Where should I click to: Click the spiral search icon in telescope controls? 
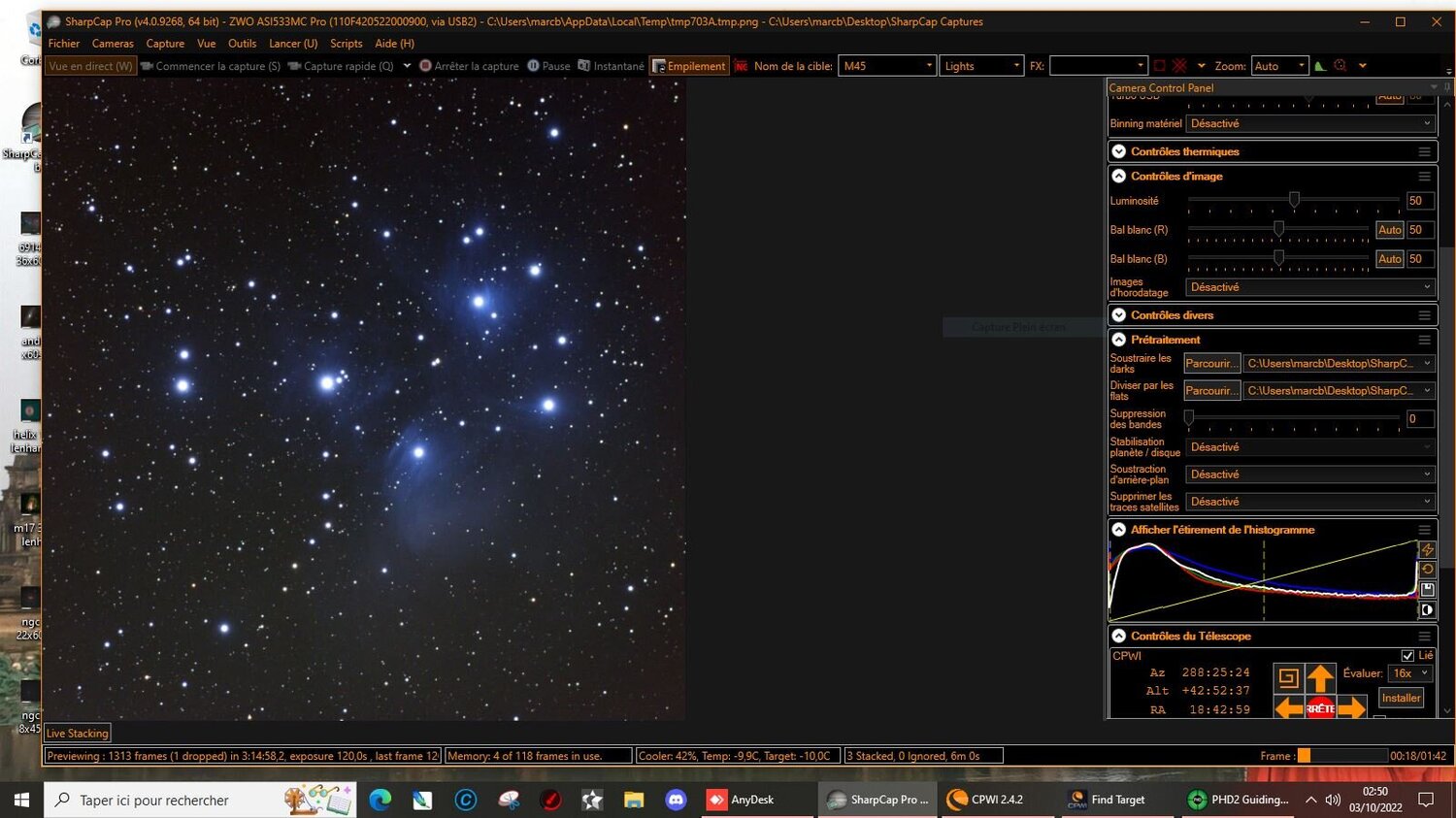coord(1288,677)
